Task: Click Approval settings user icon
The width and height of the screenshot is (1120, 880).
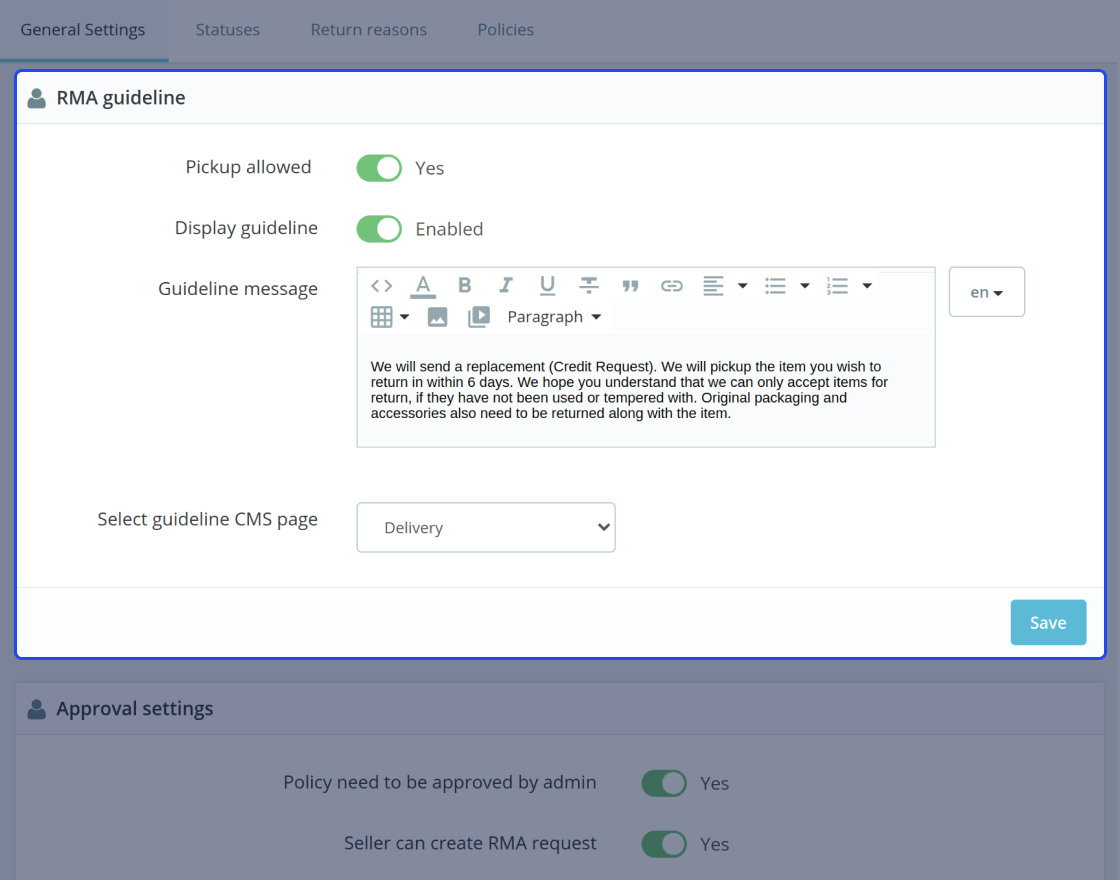Action: 36,709
